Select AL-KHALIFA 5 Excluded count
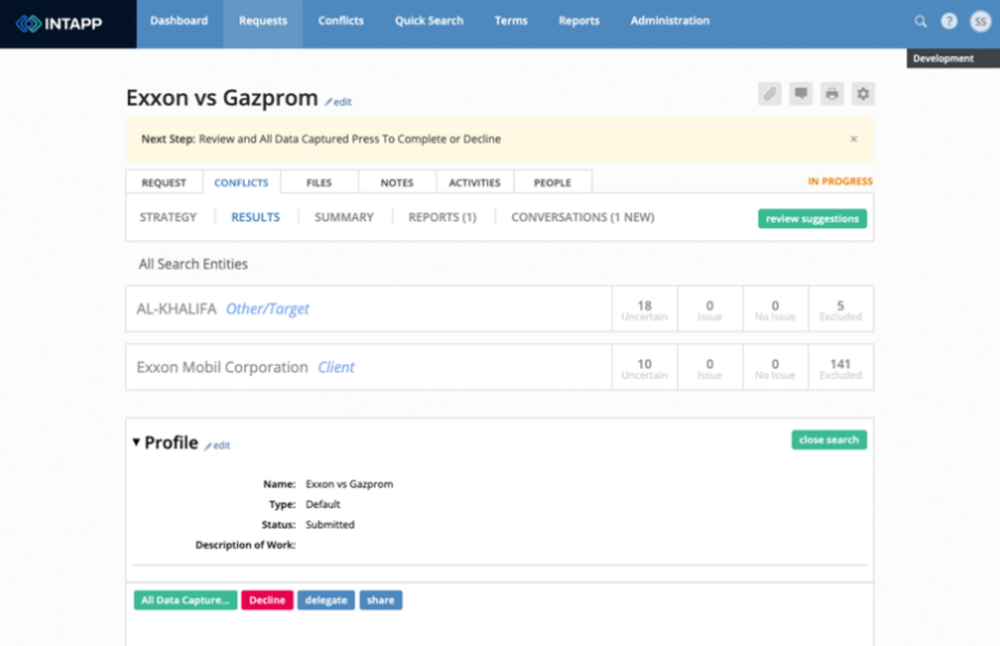The image size is (1000, 646). tap(841, 309)
